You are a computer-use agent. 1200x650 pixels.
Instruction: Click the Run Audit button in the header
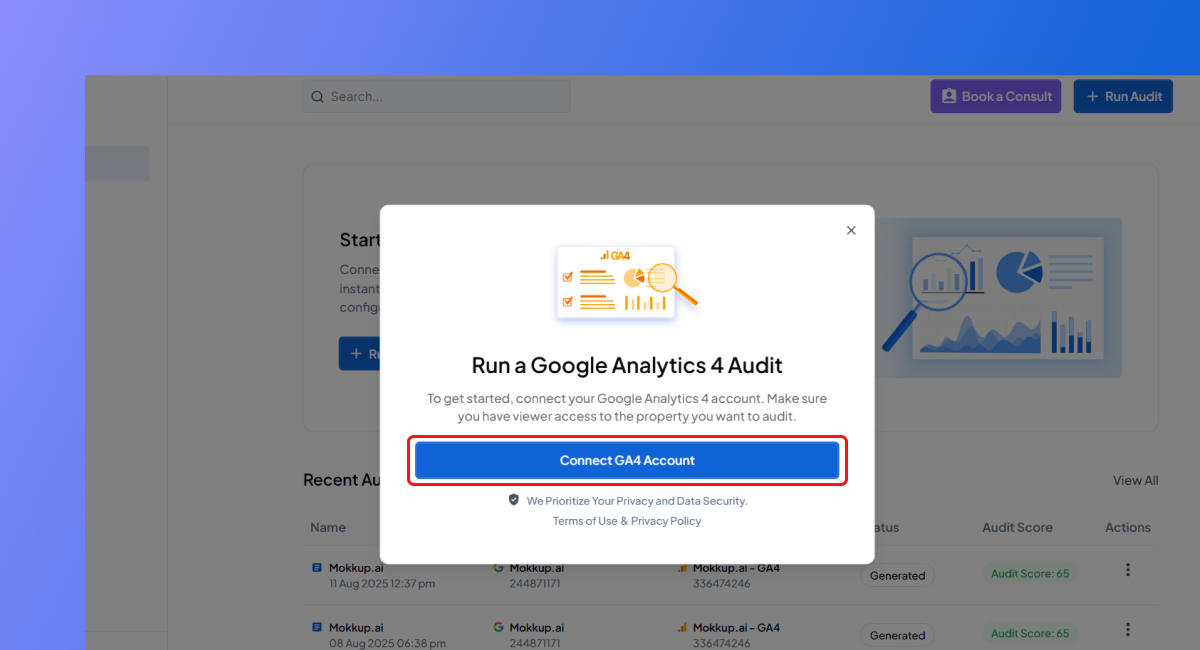click(x=1123, y=97)
